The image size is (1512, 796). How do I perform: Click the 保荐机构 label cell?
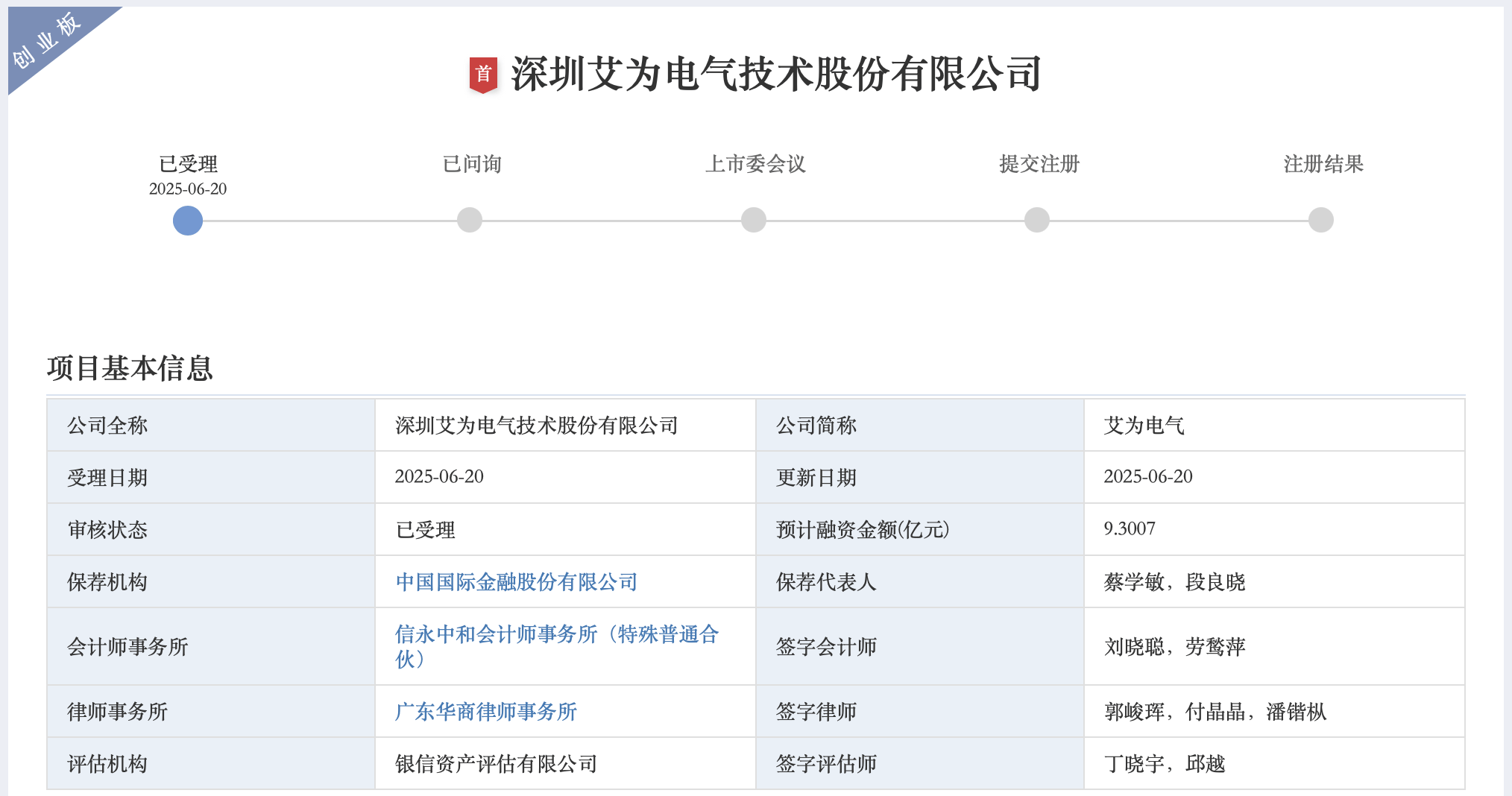(x=211, y=581)
